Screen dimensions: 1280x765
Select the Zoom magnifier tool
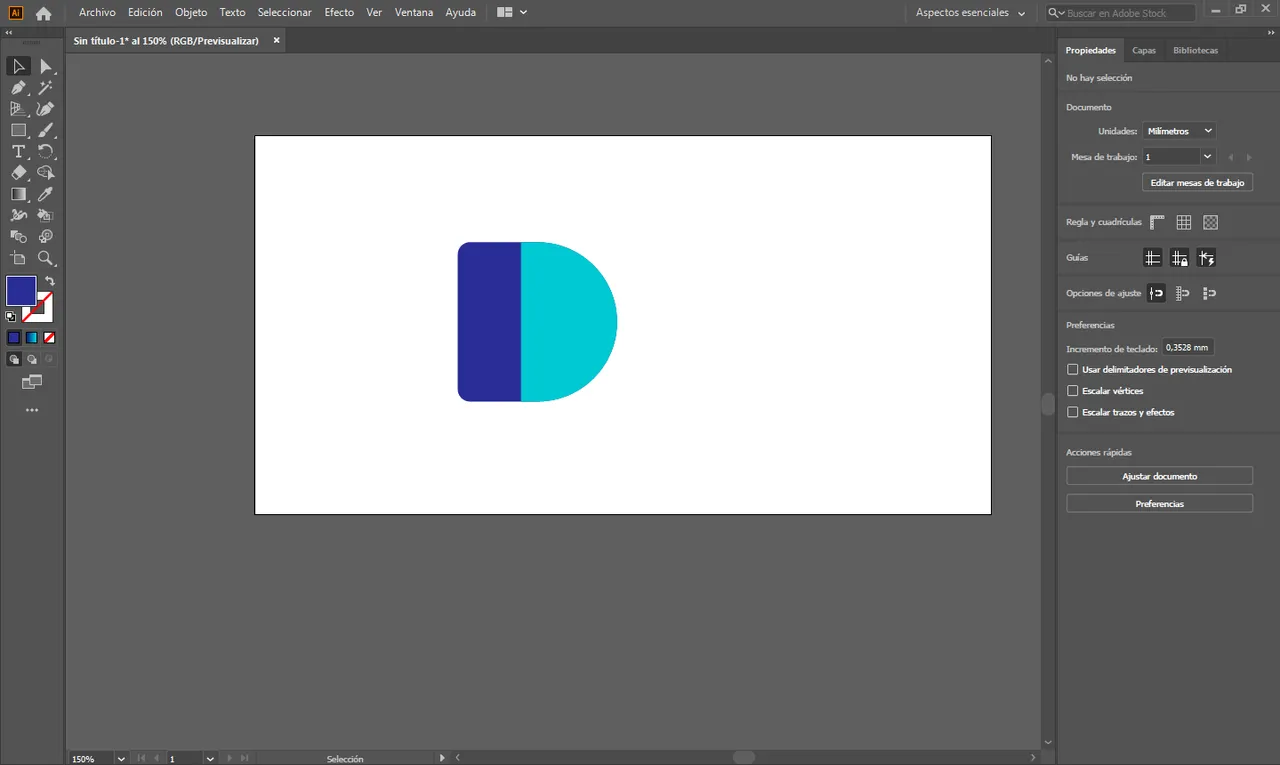[45, 258]
